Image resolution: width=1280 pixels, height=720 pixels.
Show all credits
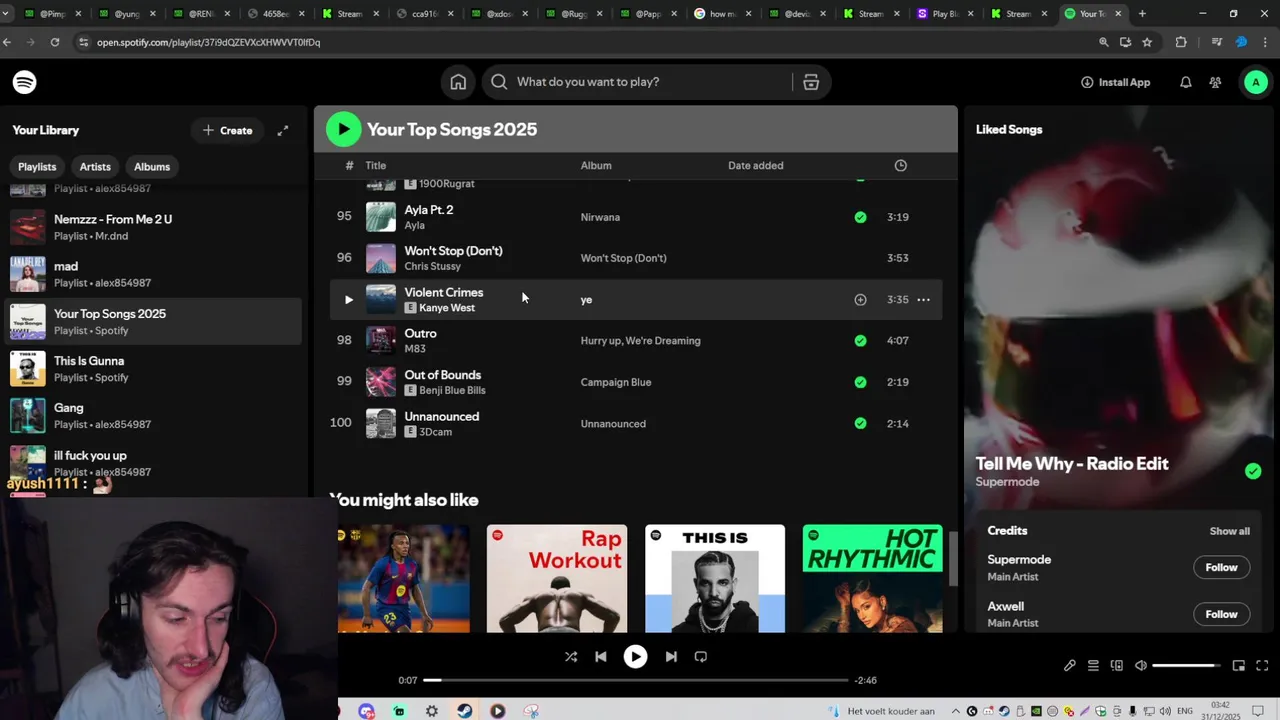[1229, 531]
